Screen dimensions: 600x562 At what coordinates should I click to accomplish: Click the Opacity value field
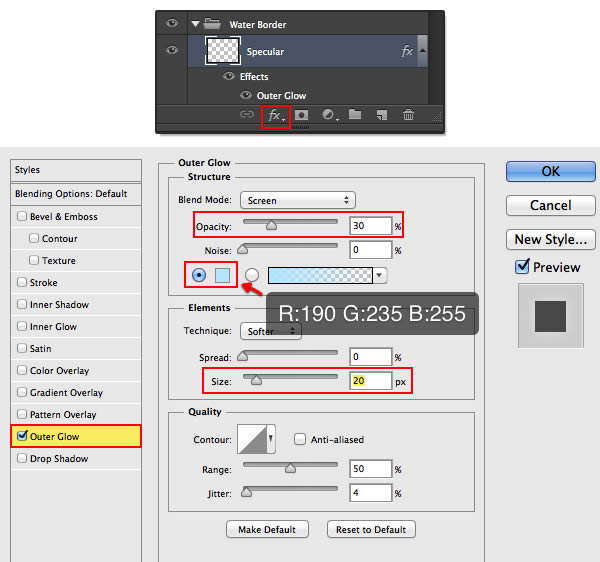click(x=370, y=226)
